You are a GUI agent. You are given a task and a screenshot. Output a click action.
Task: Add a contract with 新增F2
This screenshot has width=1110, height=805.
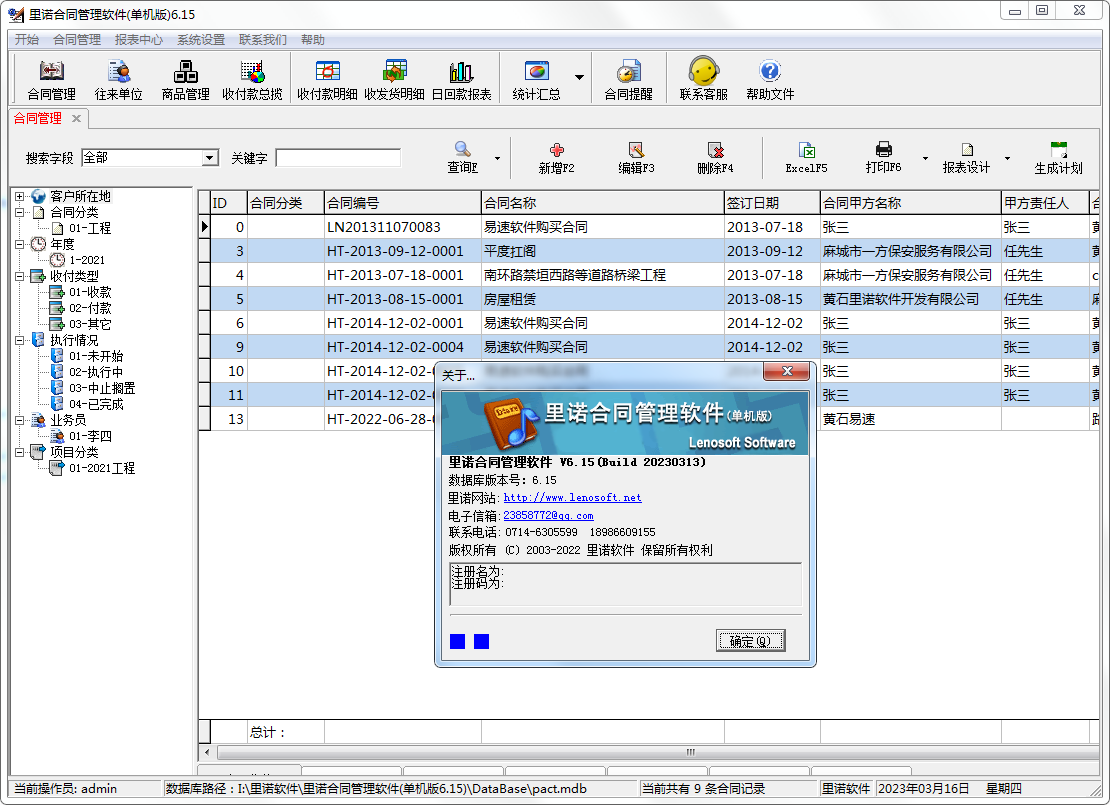(556, 158)
